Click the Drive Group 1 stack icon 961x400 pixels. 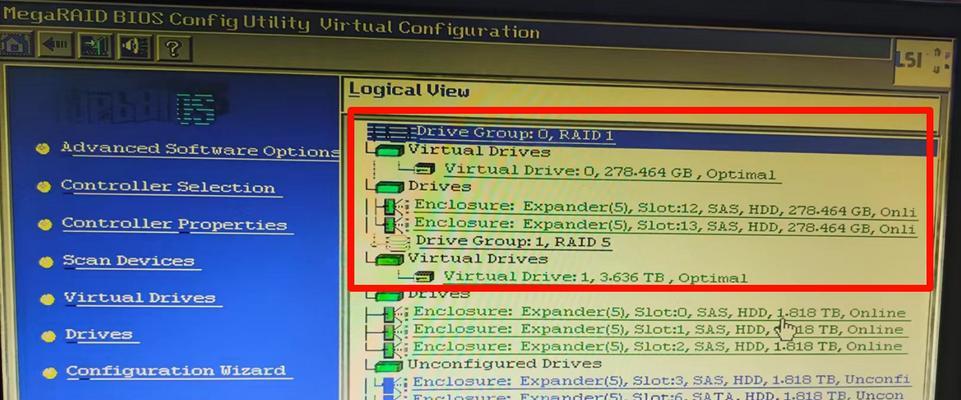click(x=398, y=241)
